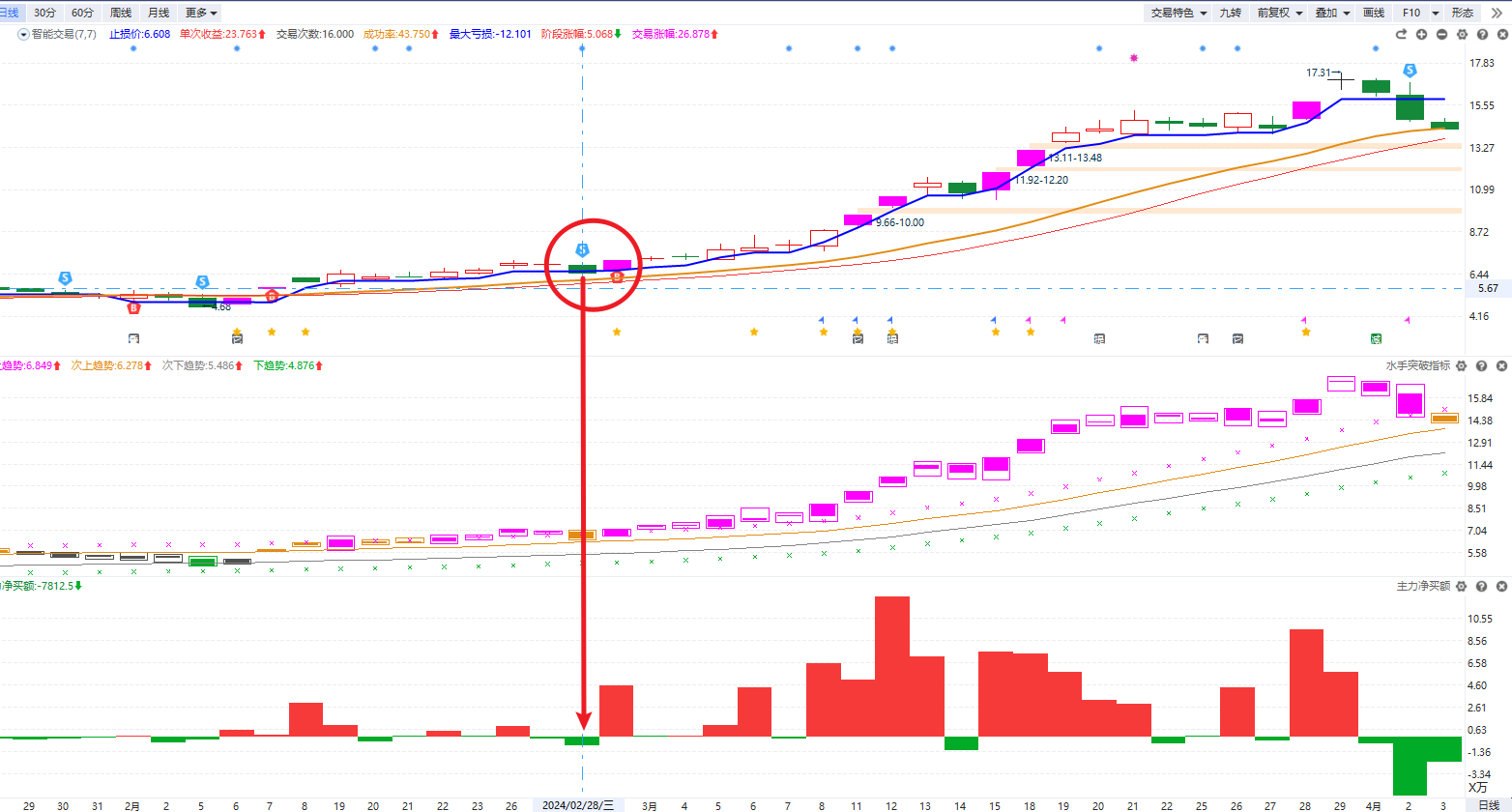Zoom in main chart with plus icon
The height and width of the screenshot is (812, 1512).
[x=1421, y=34]
